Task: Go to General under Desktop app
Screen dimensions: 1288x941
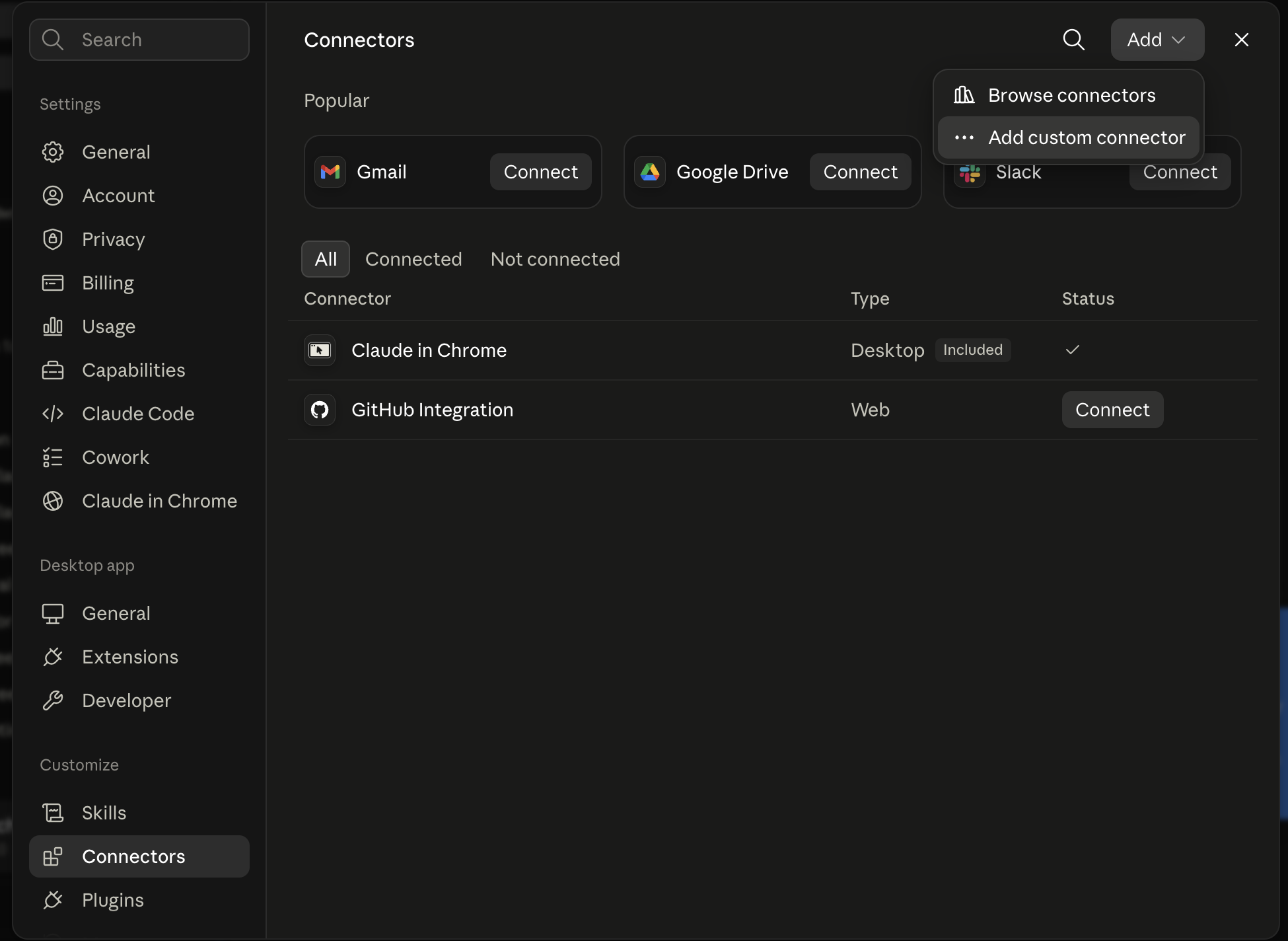Action: 139,613
